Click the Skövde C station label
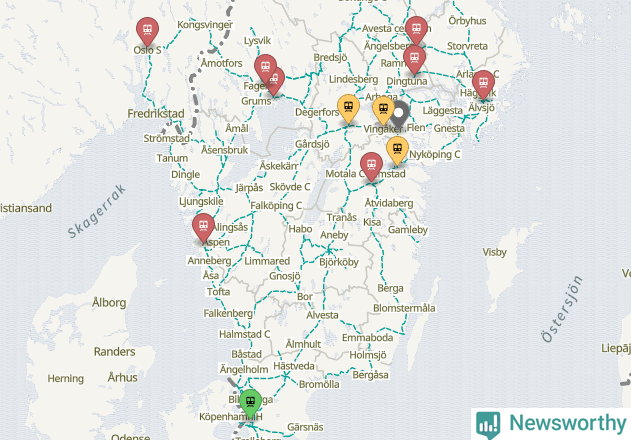The image size is (631, 440). click(290, 187)
